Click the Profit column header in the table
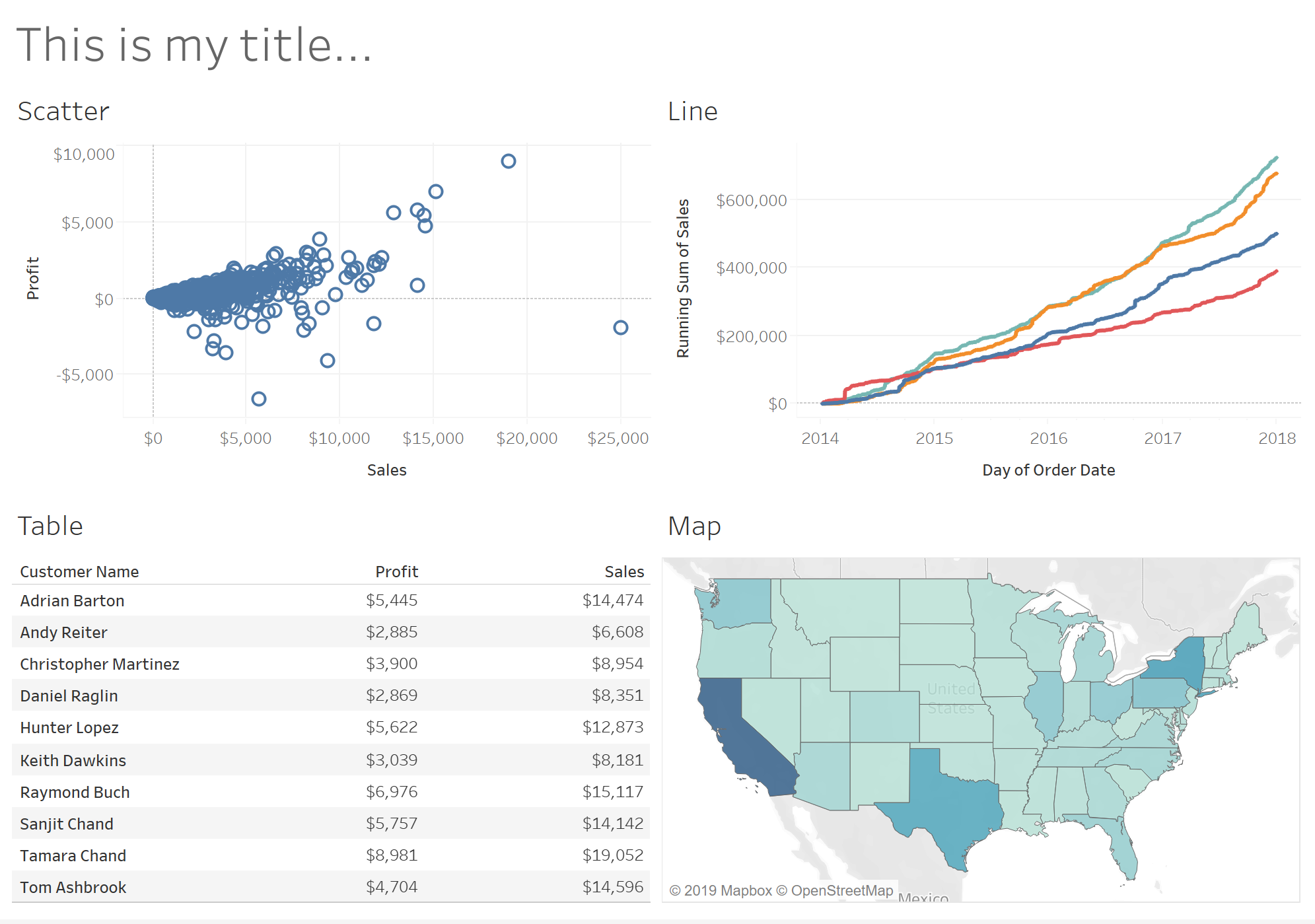The image size is (1315, 924). [396, 572]
